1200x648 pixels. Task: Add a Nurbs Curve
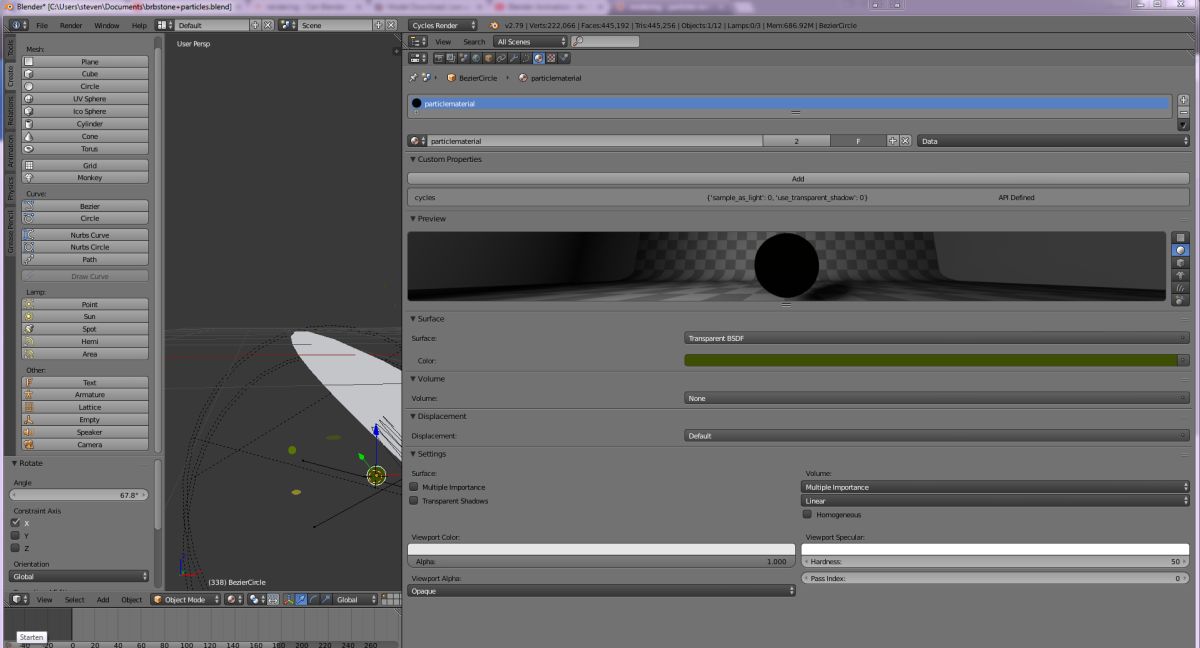(x=85, y=235)
